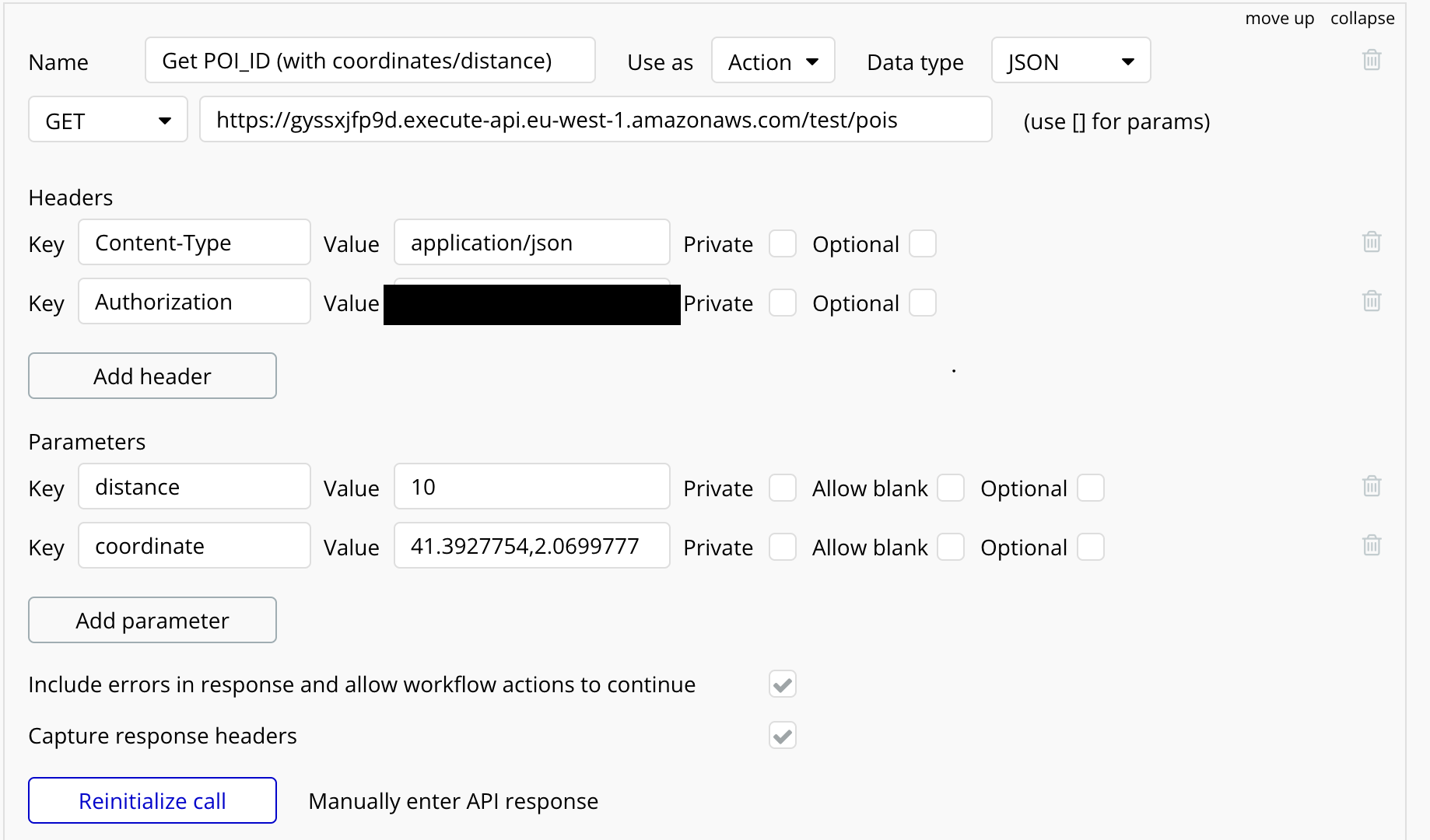Viewport: 1430px width, 840px height.
Task: Mark coordinate parameter as Optional
Action: [1091, 547]
